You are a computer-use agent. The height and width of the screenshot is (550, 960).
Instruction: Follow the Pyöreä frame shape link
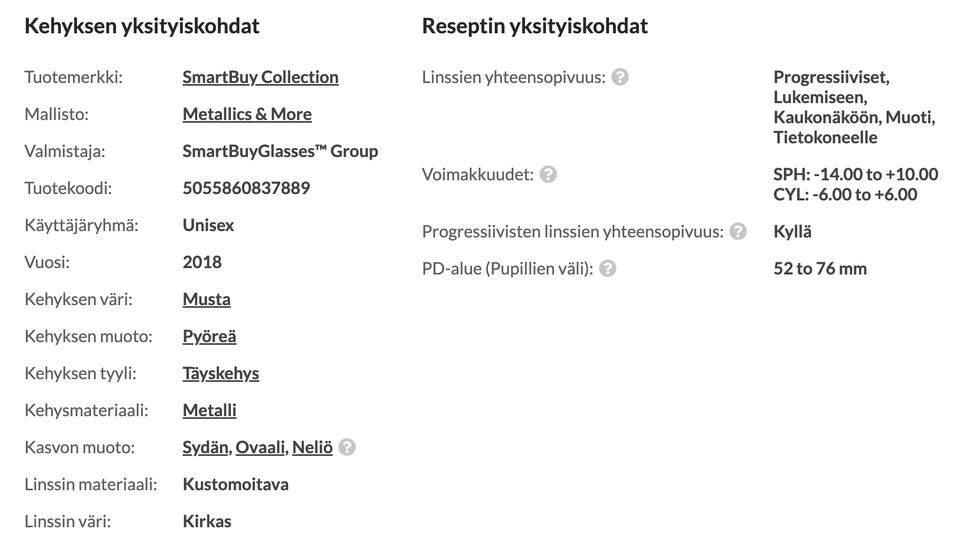(209, 336)
